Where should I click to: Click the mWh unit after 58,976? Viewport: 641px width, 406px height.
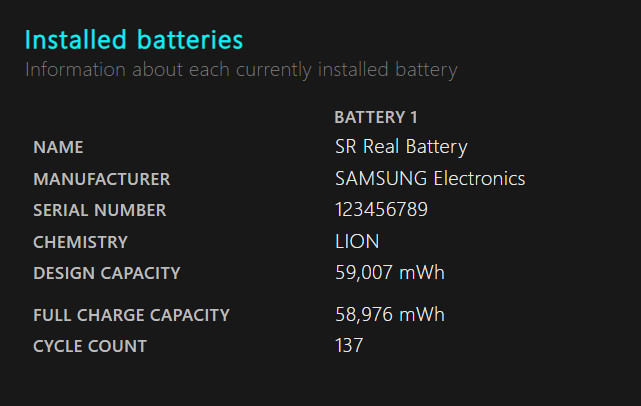[422, 315]
